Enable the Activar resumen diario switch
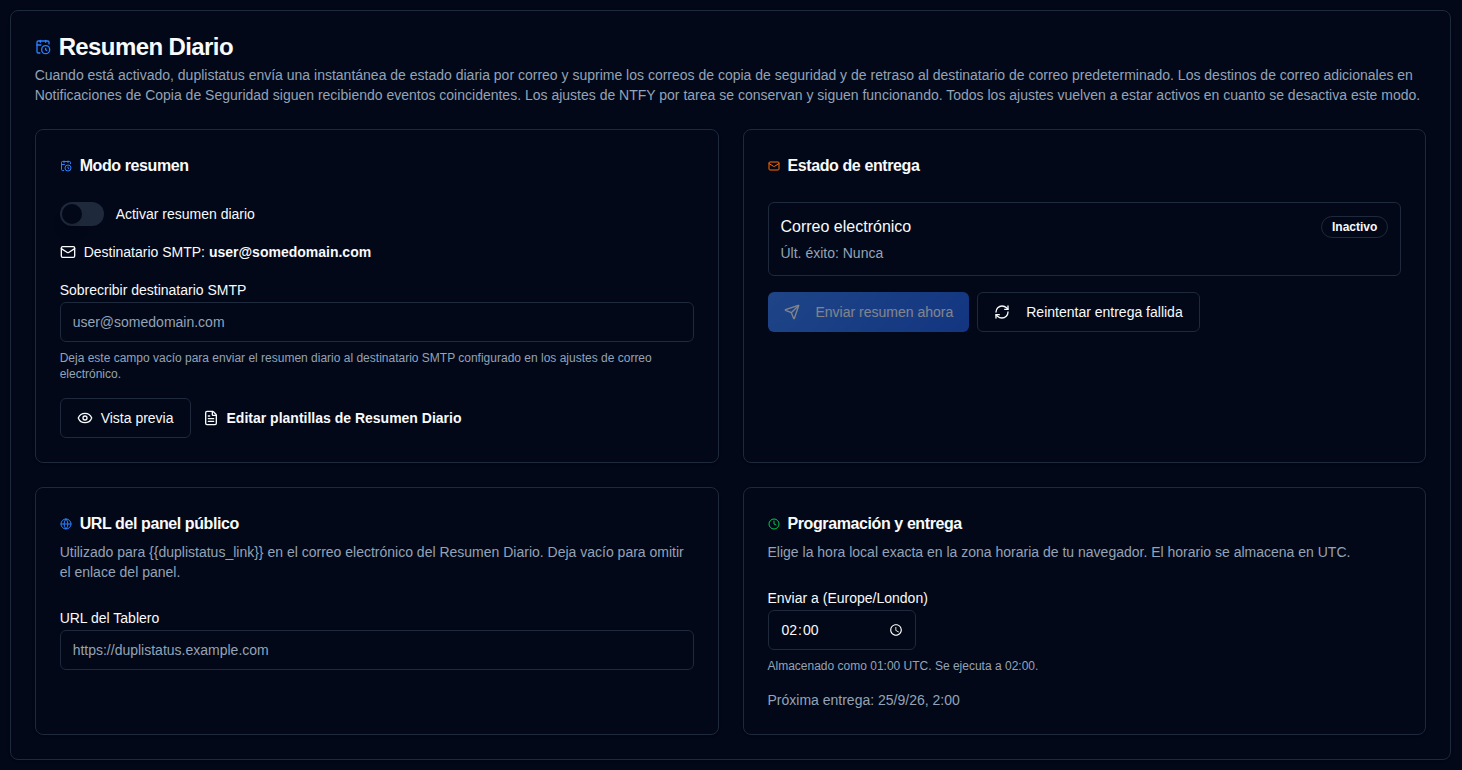The image size is (1462, 770). click(x=82, y=214)
